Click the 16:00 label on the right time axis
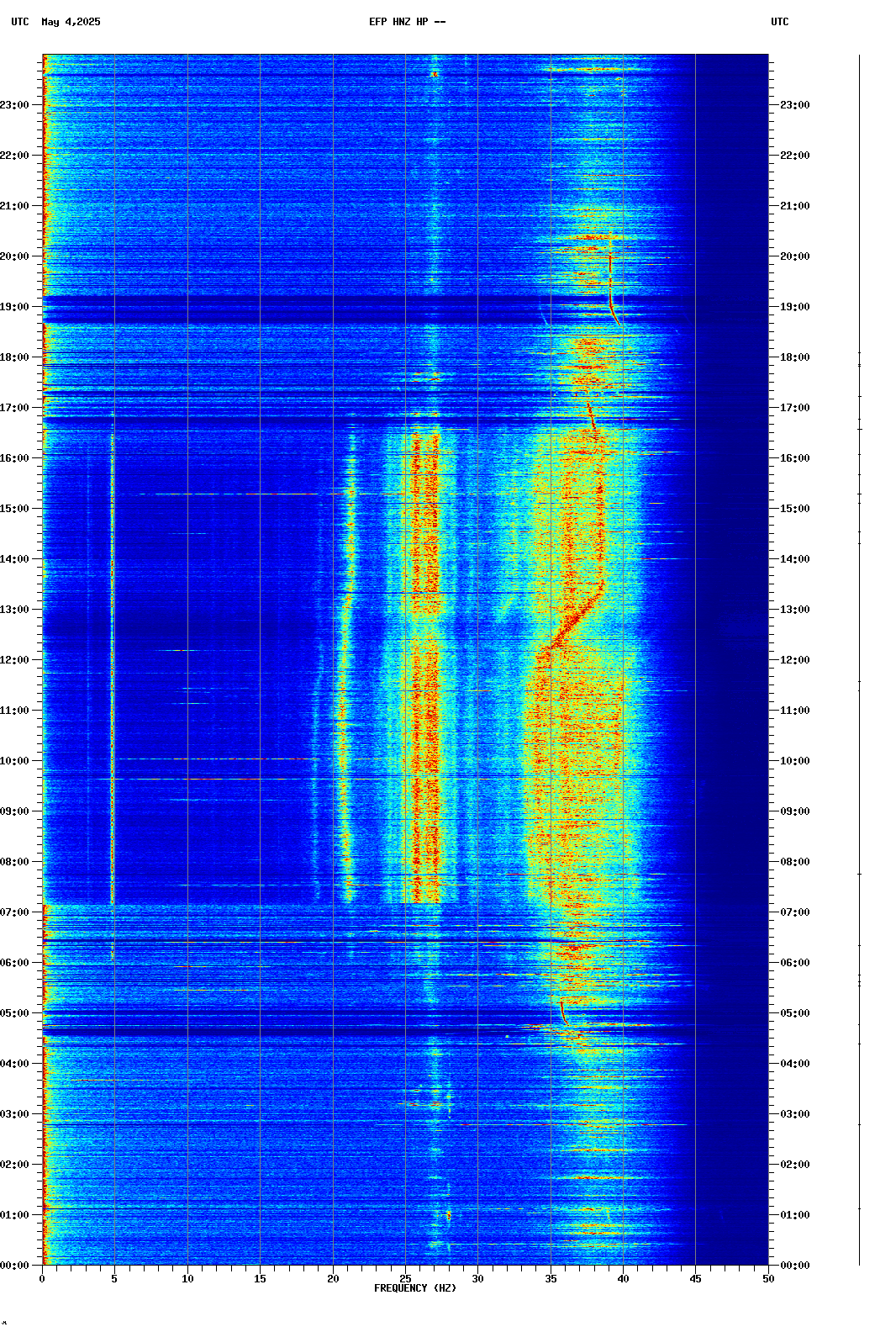 [795, 458]
